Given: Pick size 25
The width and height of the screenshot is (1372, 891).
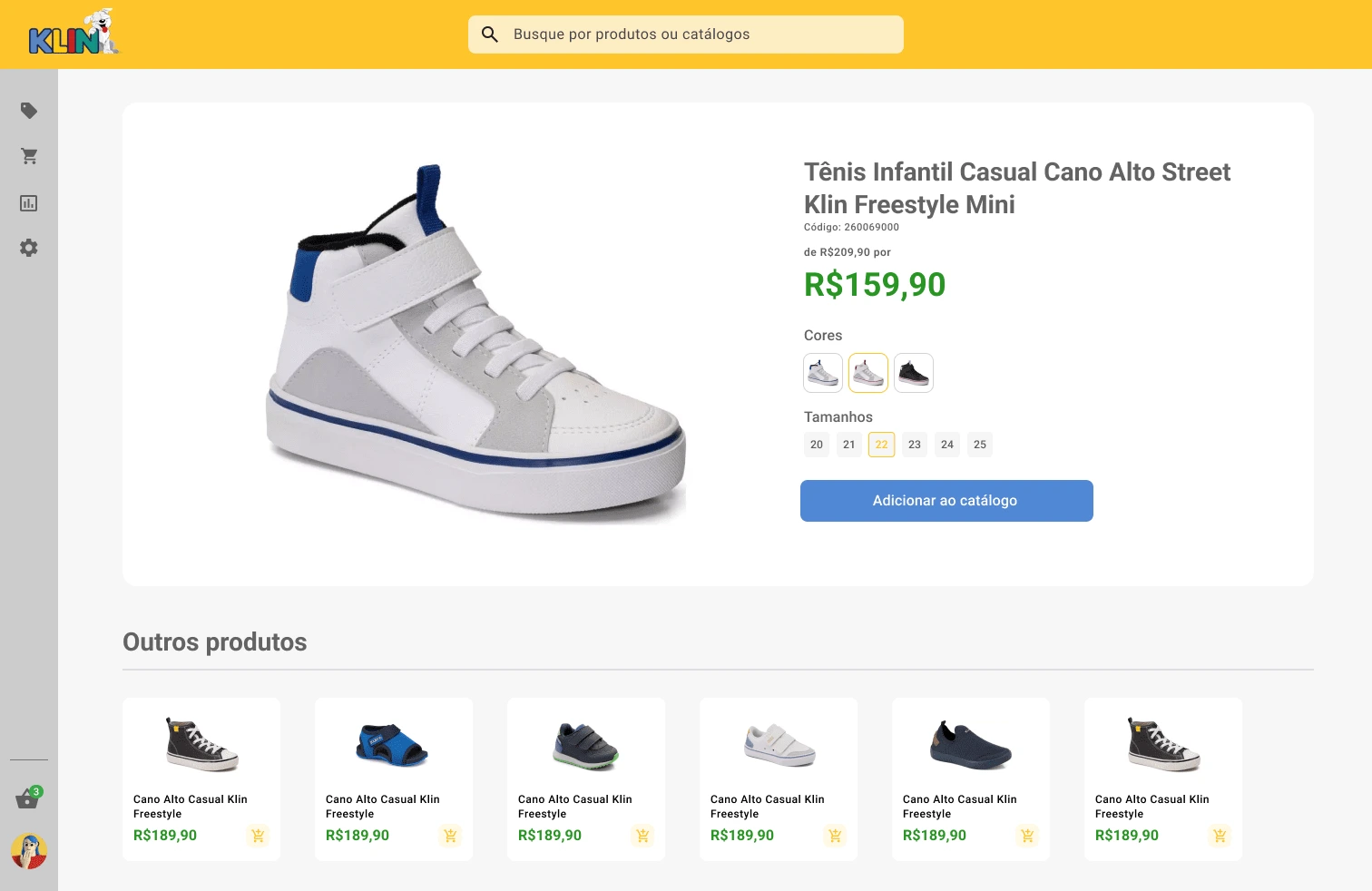Looking at the screenshot, I should tap(980, 445).
